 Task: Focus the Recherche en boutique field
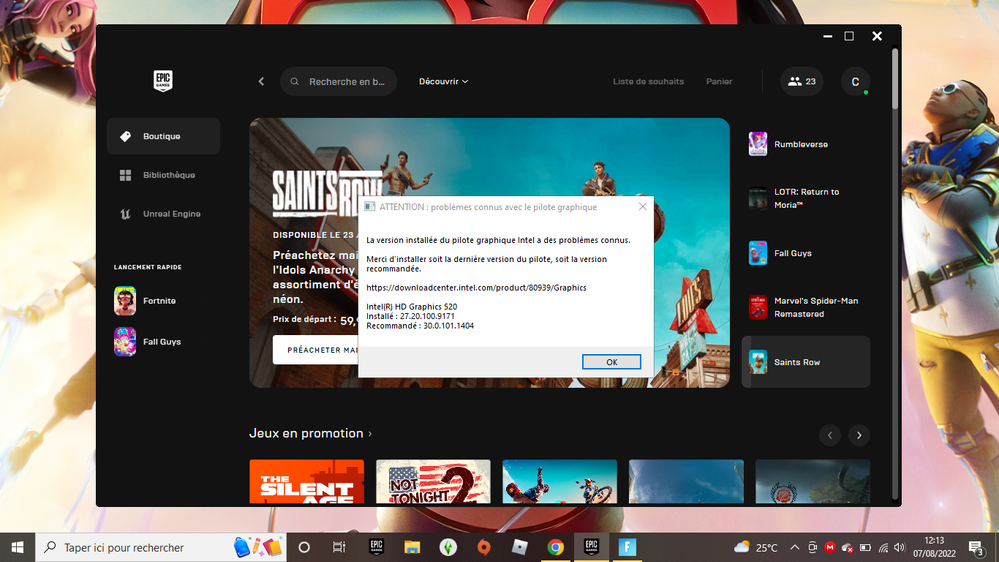[338, 82]
